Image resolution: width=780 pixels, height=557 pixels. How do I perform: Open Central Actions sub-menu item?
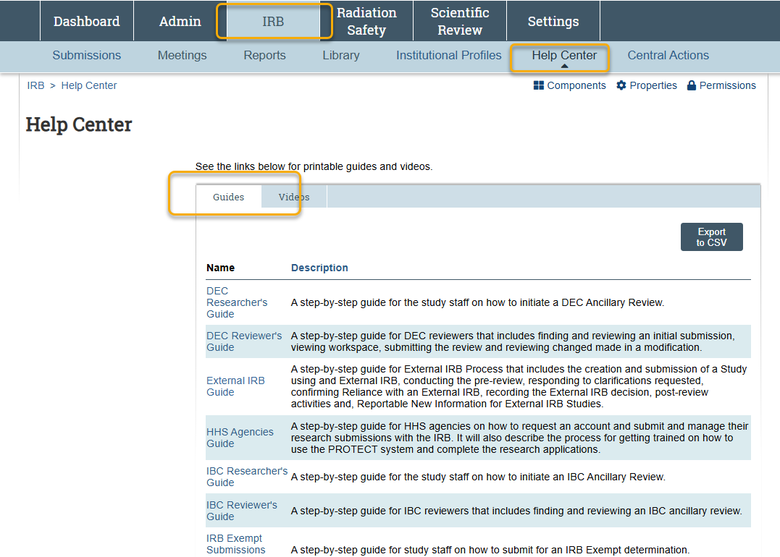pos(668,55)
